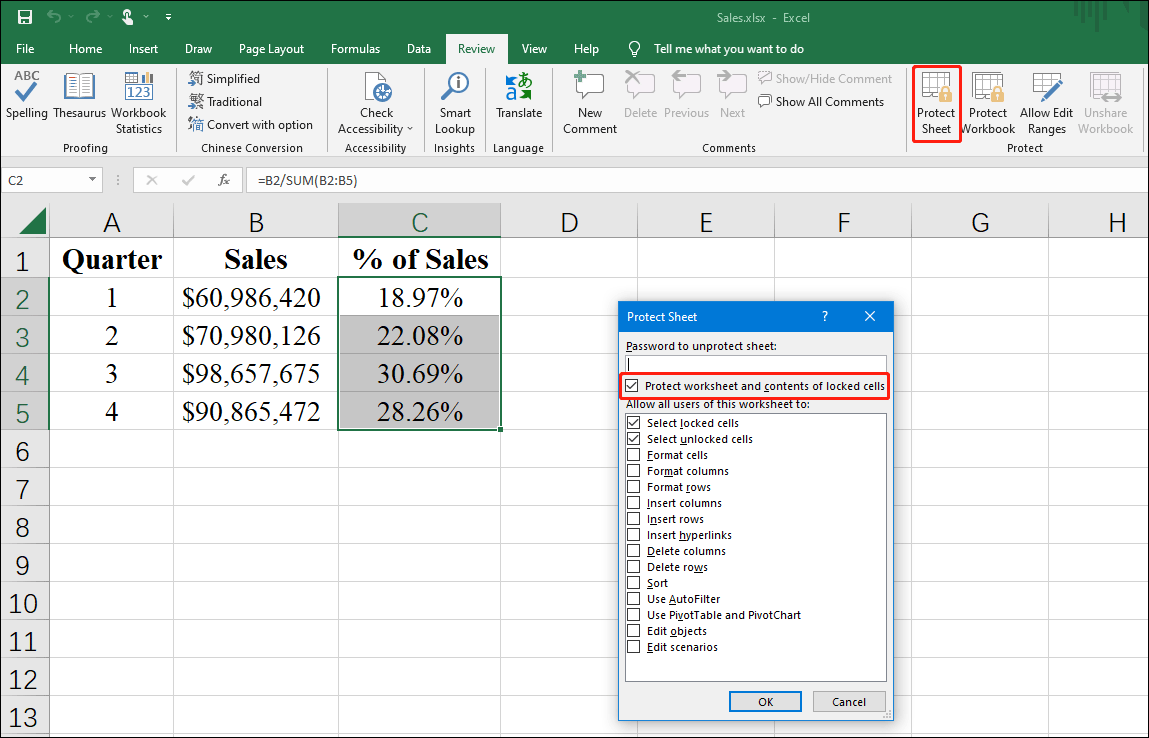Viewport: 1149px width, 738px height.
Task: Click the dialog Help question mark
Action: pos(825,317)
